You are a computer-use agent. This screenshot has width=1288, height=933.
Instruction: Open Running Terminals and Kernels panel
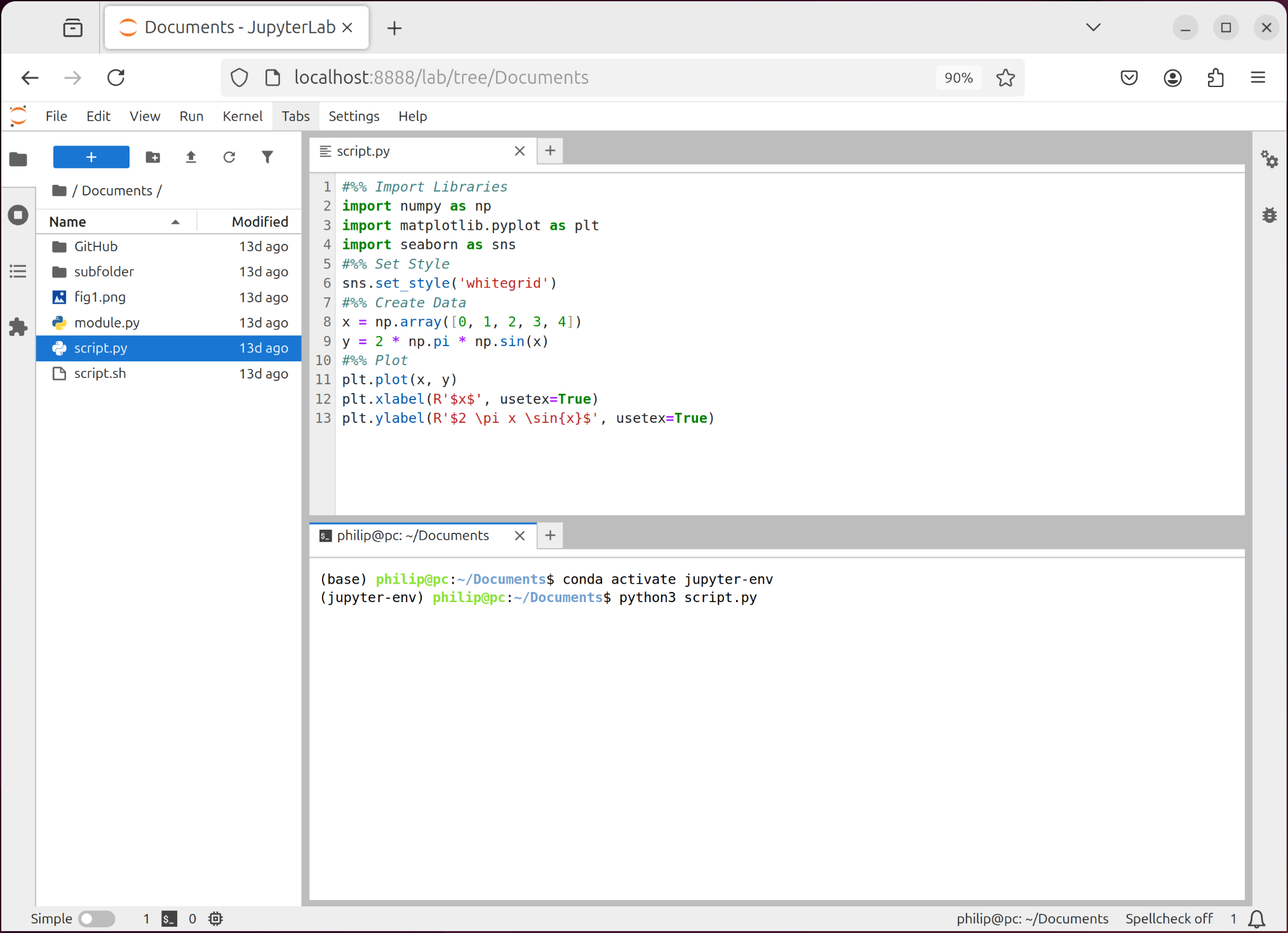coord(18,215)
